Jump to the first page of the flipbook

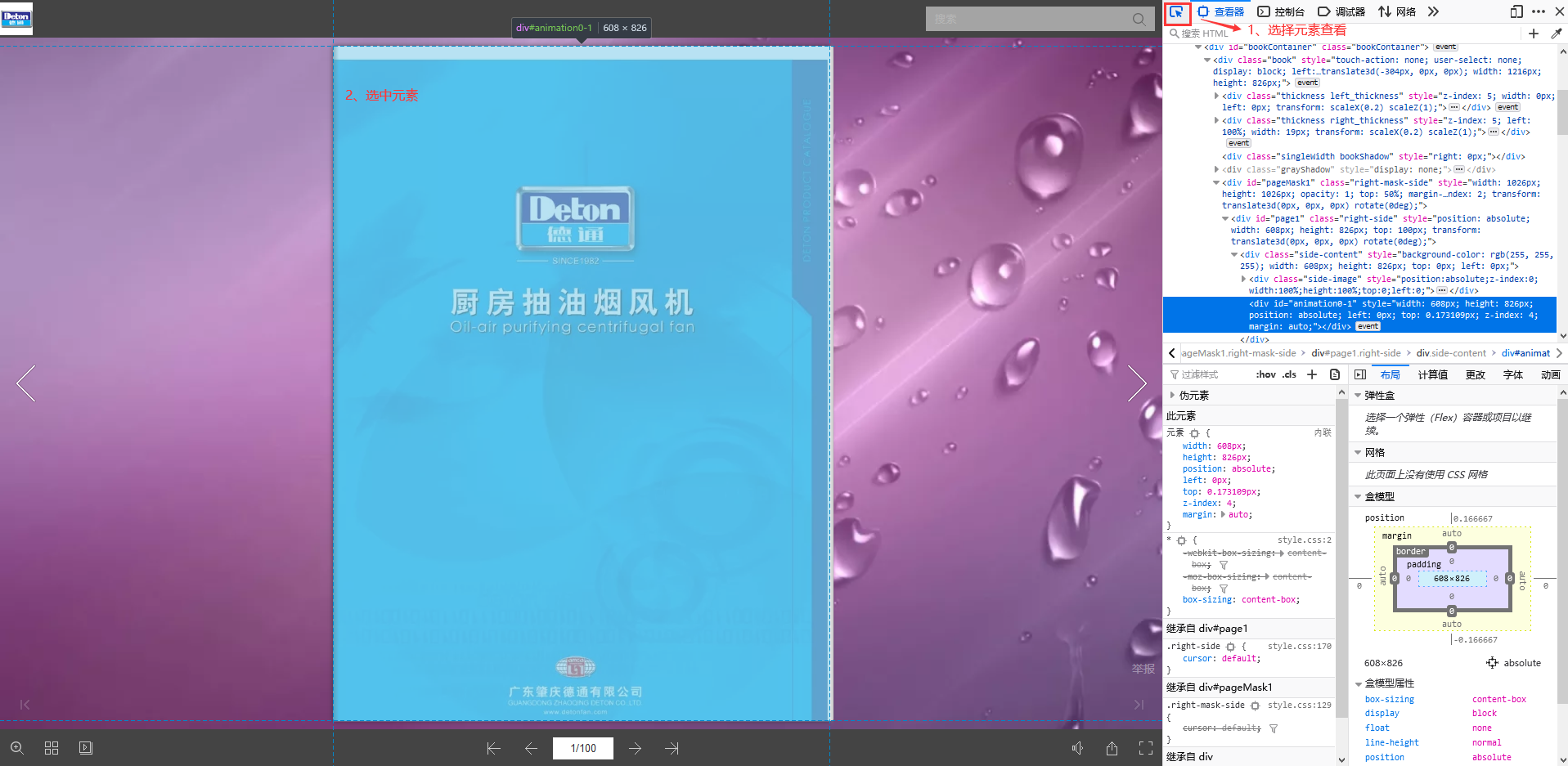pyautogui.click(x=493, y=748)
